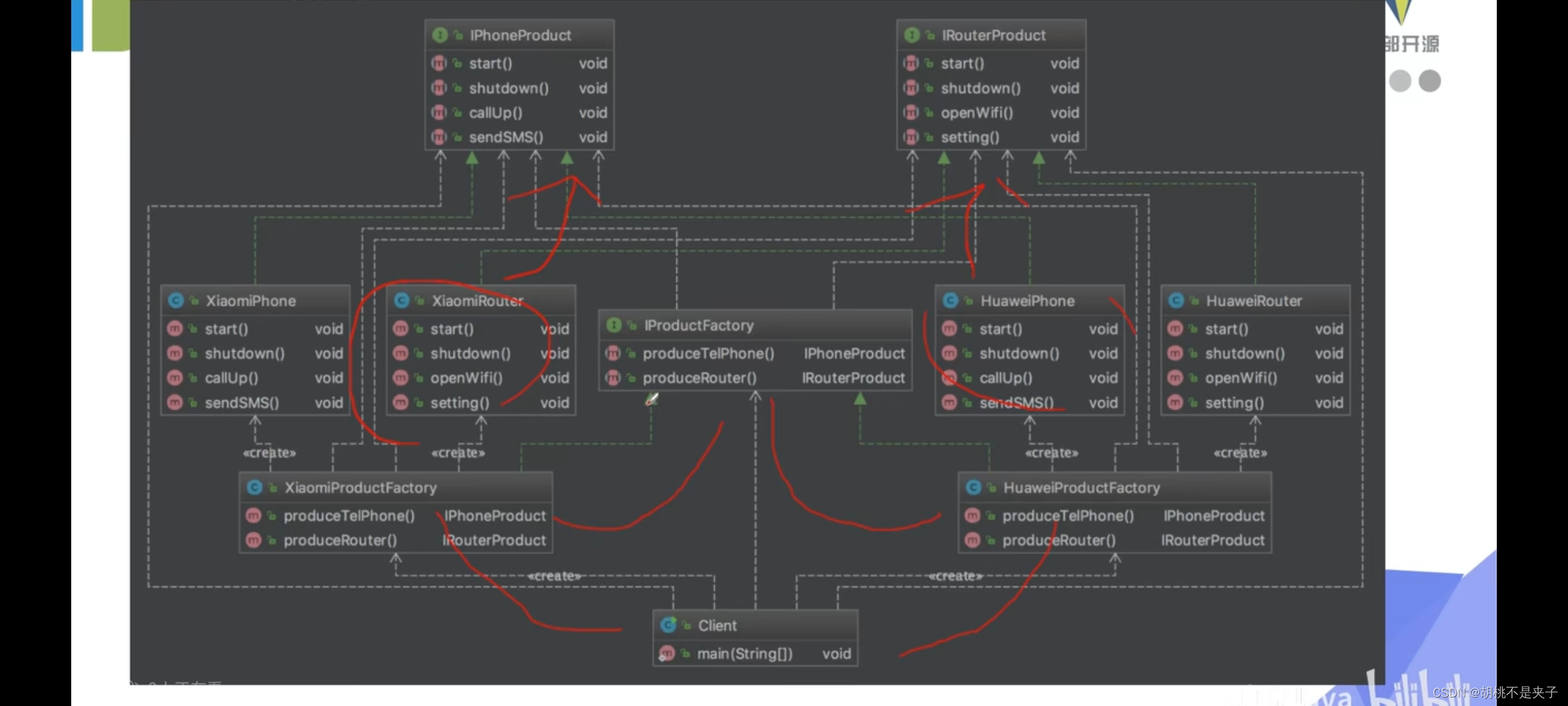The width and height of the screenshot is (1568, 706).
Task: Click the IRouterProduct interface header
Action: (991, 35)
